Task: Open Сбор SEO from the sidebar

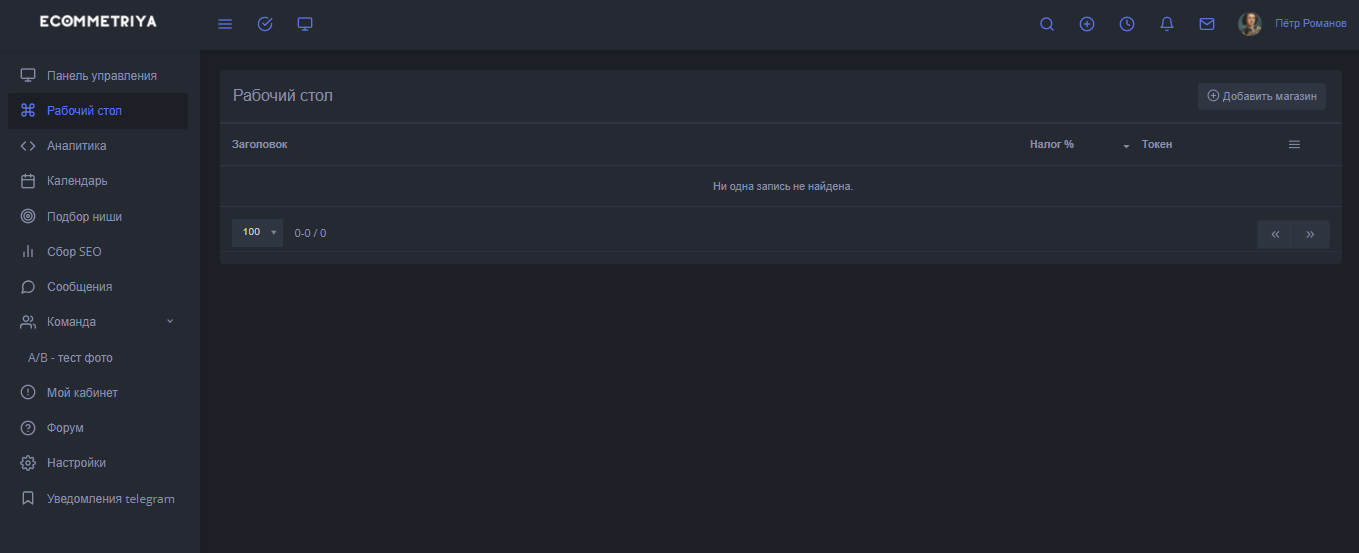Action: click(x=74, y=252)
